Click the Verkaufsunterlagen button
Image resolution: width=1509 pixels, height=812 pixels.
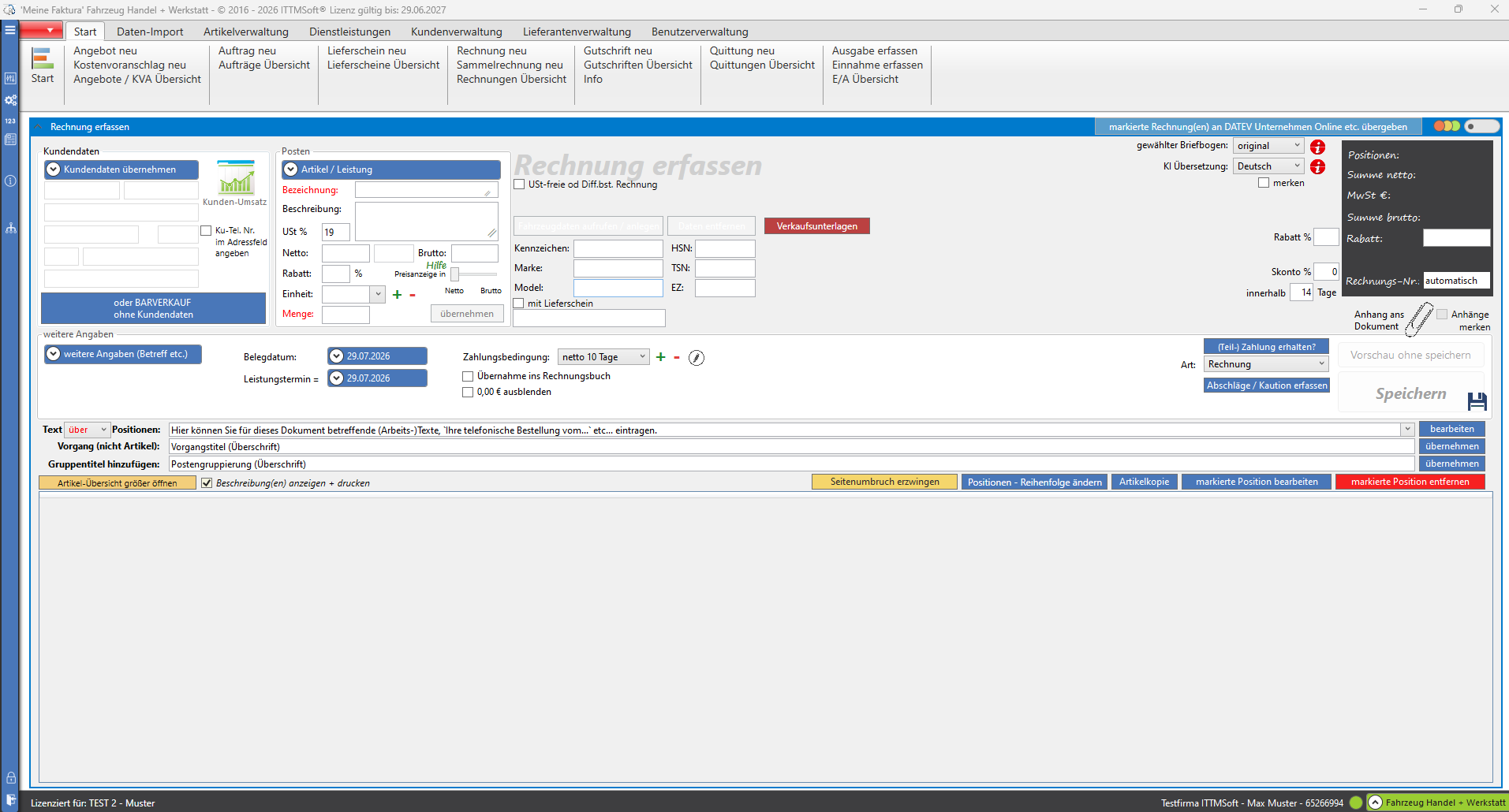(817, 226)
